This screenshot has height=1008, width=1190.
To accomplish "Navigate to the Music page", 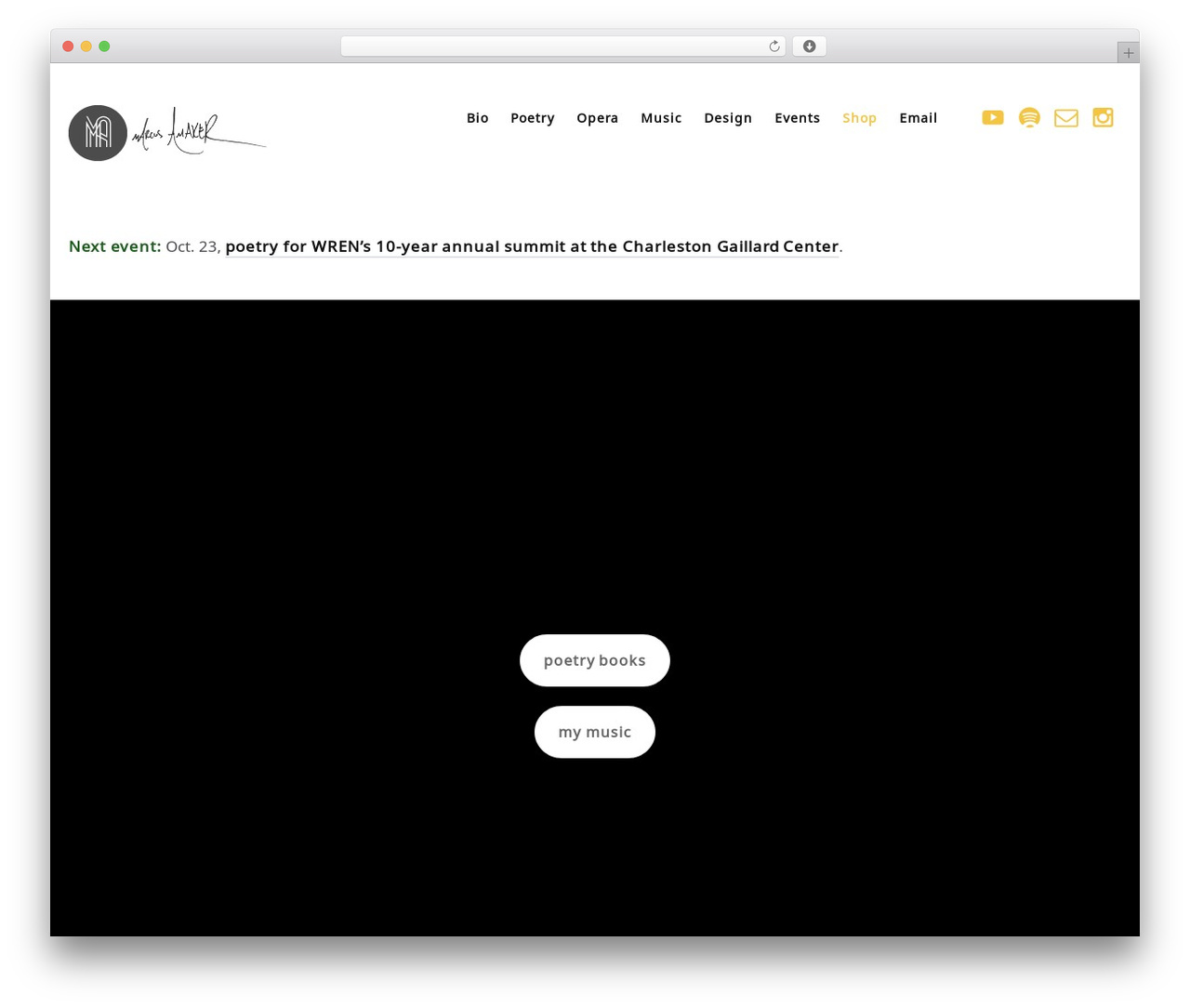I will 661,118.
